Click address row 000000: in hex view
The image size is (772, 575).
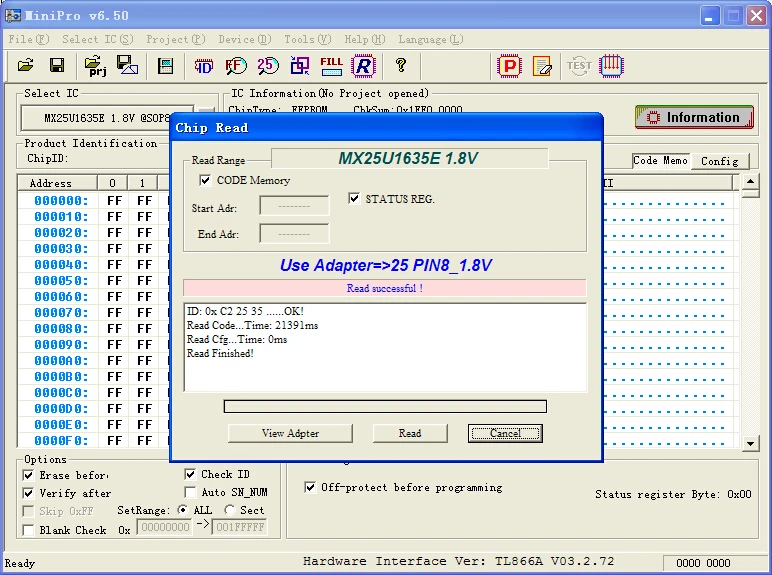tap(61, 201)
